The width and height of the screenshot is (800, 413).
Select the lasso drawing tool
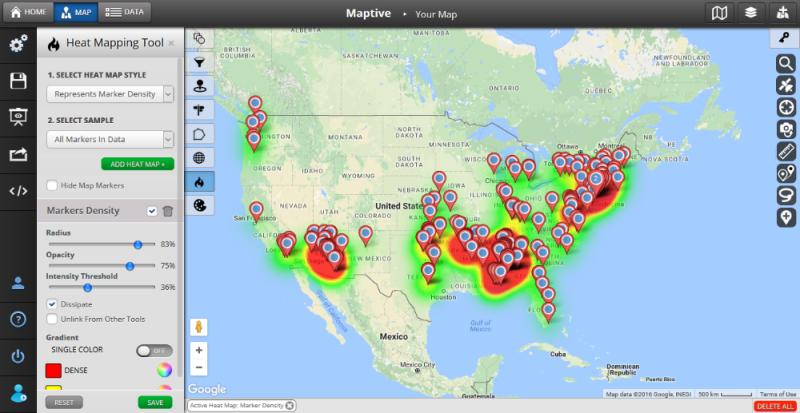[785, 195]
